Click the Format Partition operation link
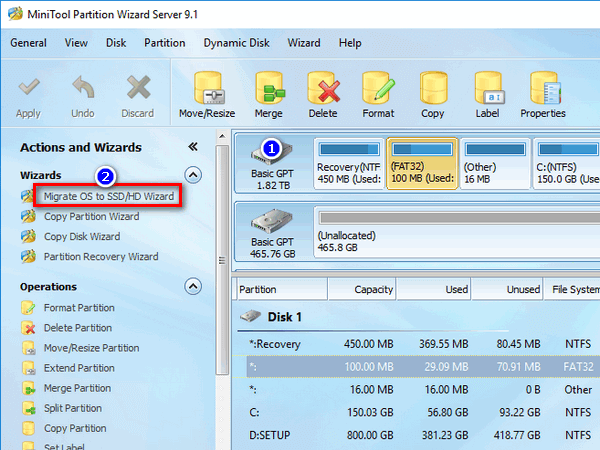Screen dimensions: 600x450 click(79, 308)
